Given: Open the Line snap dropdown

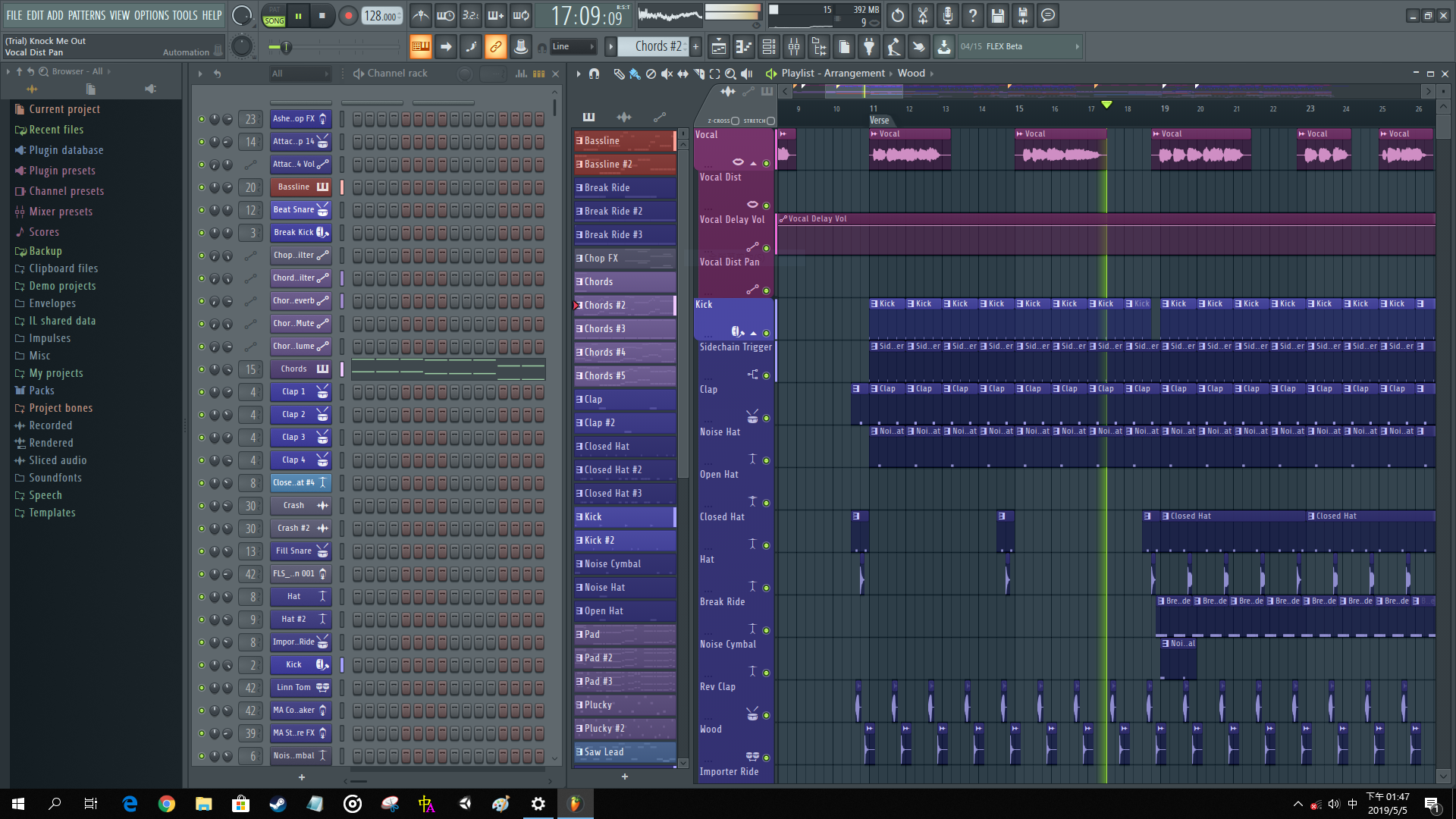Looking at the screenshot, I should coord(573,47).
